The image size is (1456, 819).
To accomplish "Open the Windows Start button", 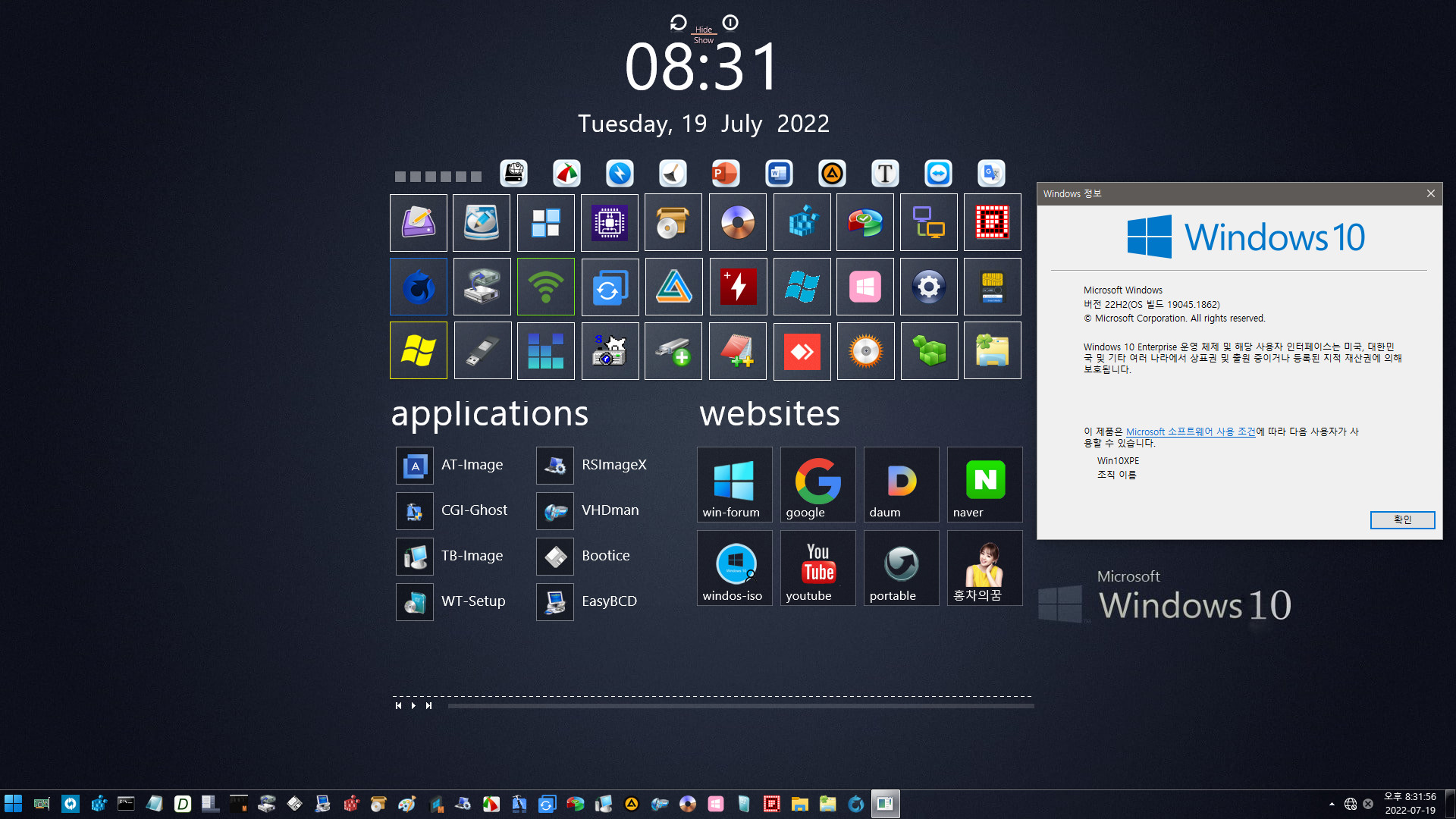I will [x=13, y=804].
